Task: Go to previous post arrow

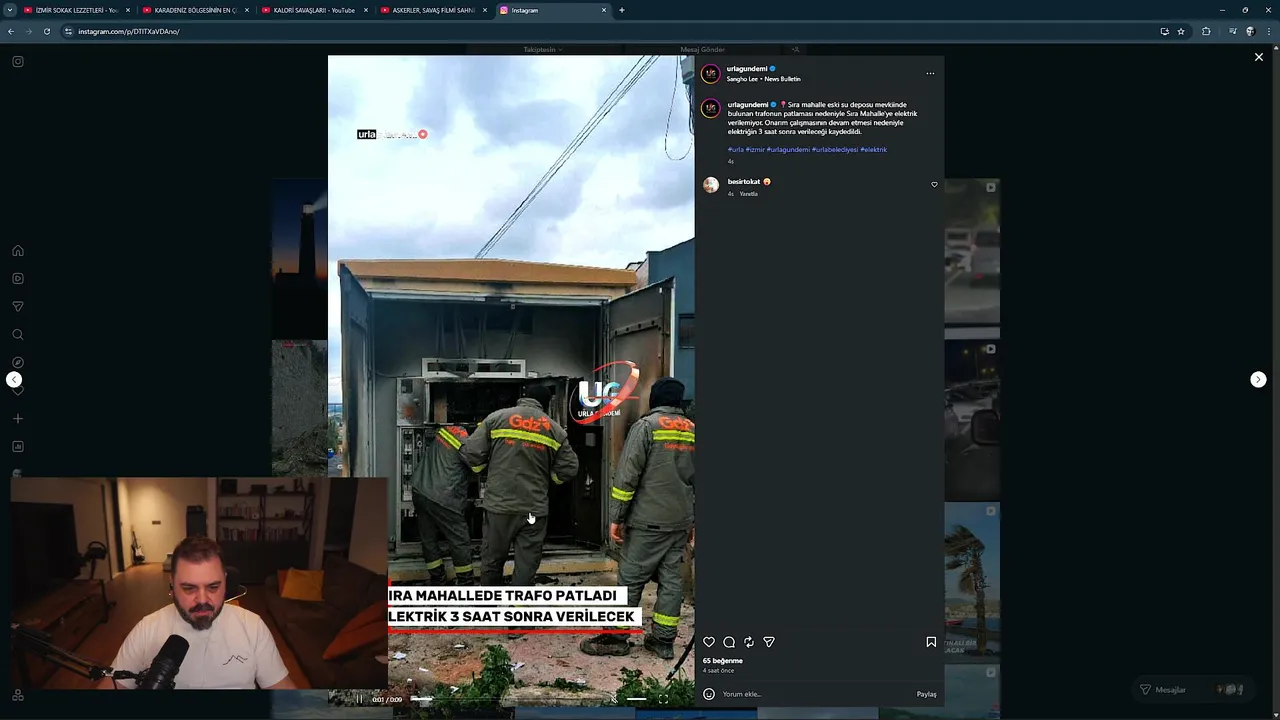Action: tap(14, 379)
